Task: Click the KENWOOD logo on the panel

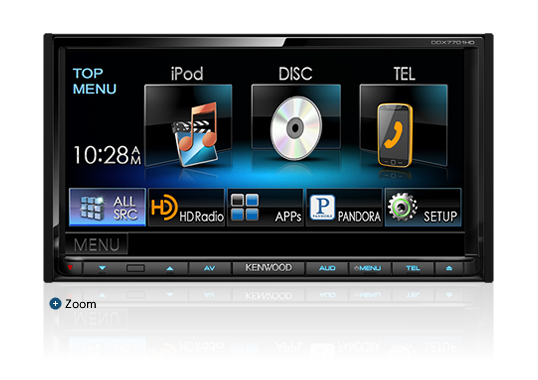Action: point(268,268)
